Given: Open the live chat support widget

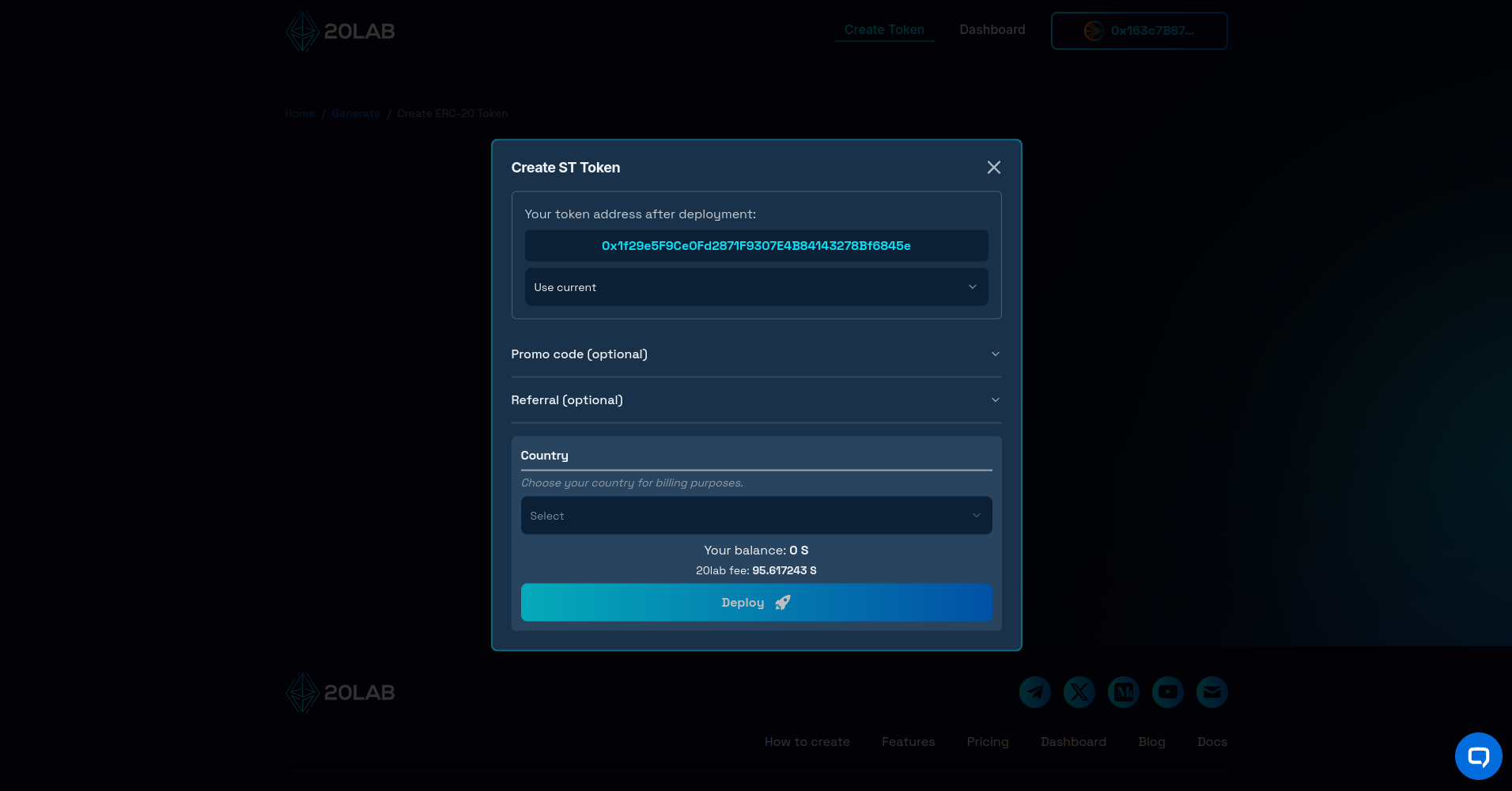Looking at the screenshot, I should click(1478, 756).
